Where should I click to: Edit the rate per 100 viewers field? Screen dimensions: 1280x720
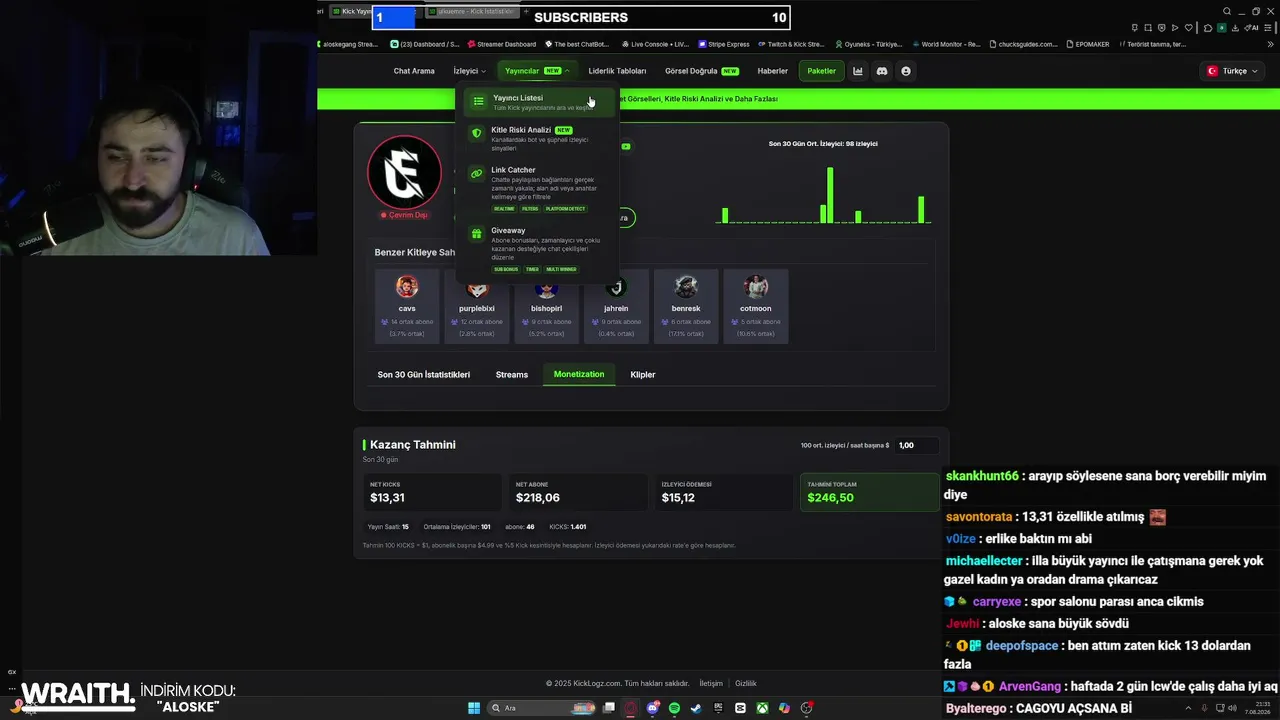point(917,445)
